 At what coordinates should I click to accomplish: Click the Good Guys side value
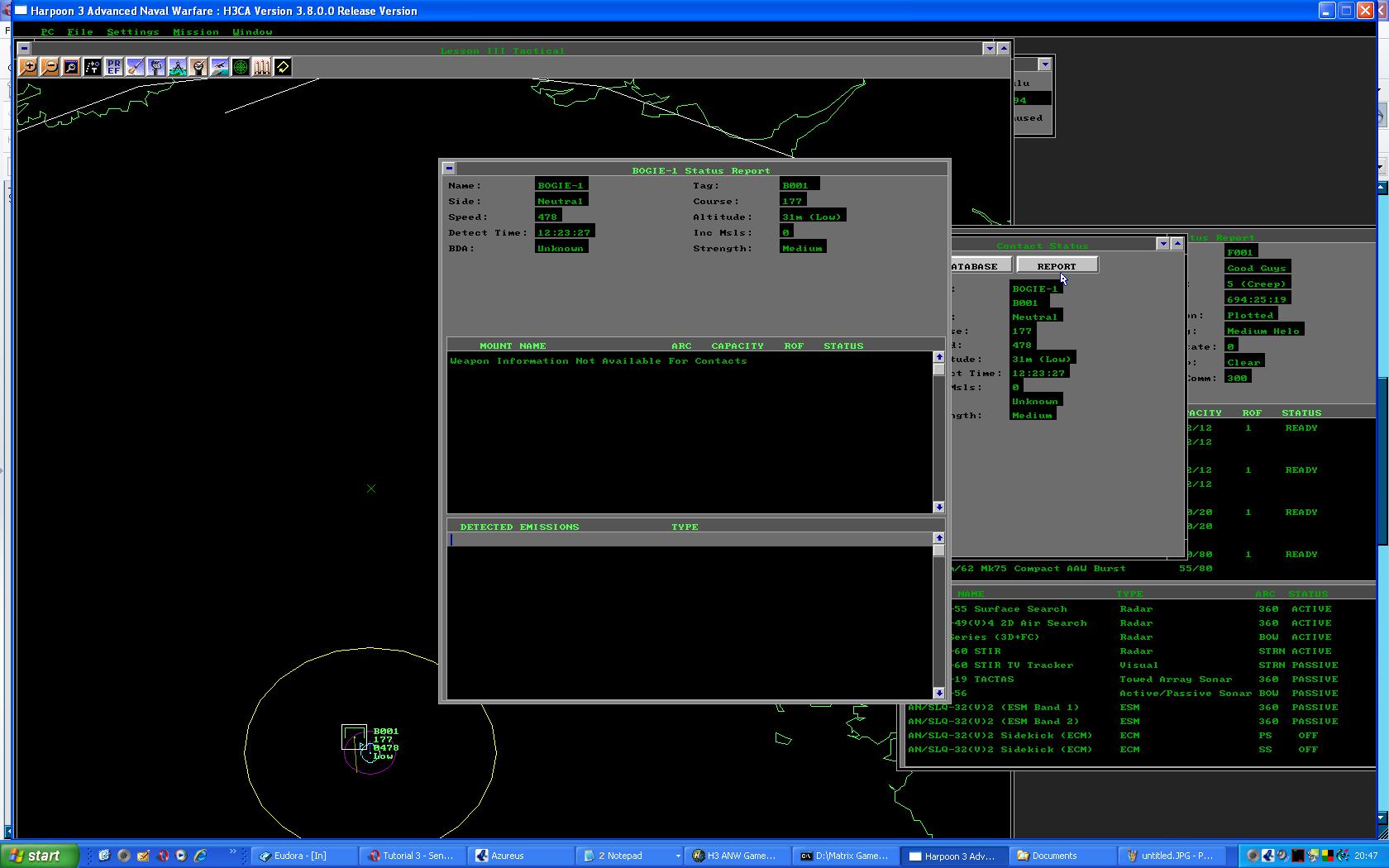[1258, 268]
